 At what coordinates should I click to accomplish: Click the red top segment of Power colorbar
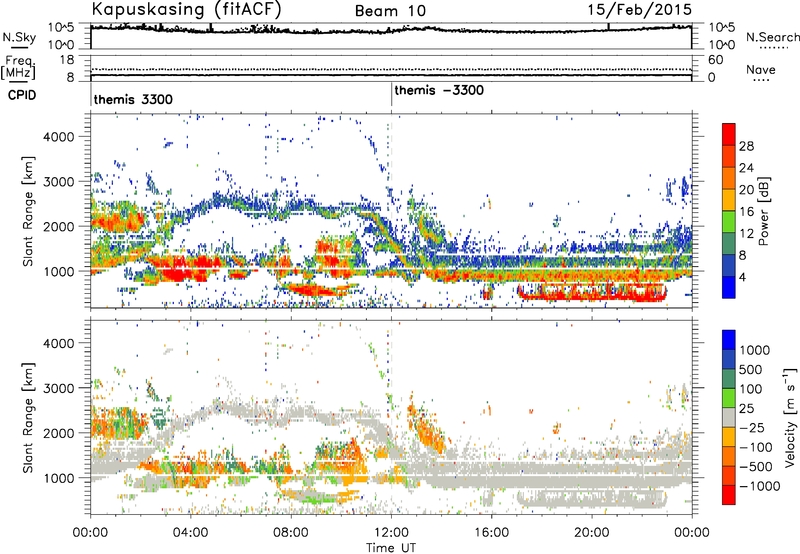[x=729, y=134]
